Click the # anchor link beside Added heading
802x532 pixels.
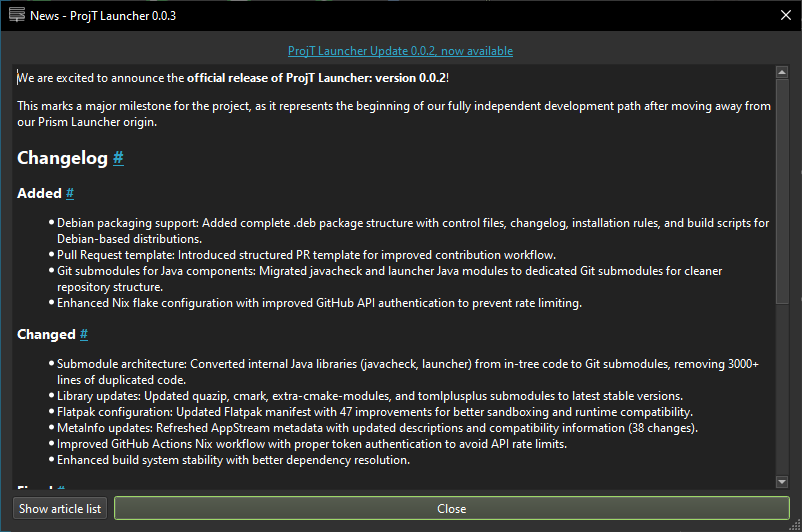click(70, 193)
